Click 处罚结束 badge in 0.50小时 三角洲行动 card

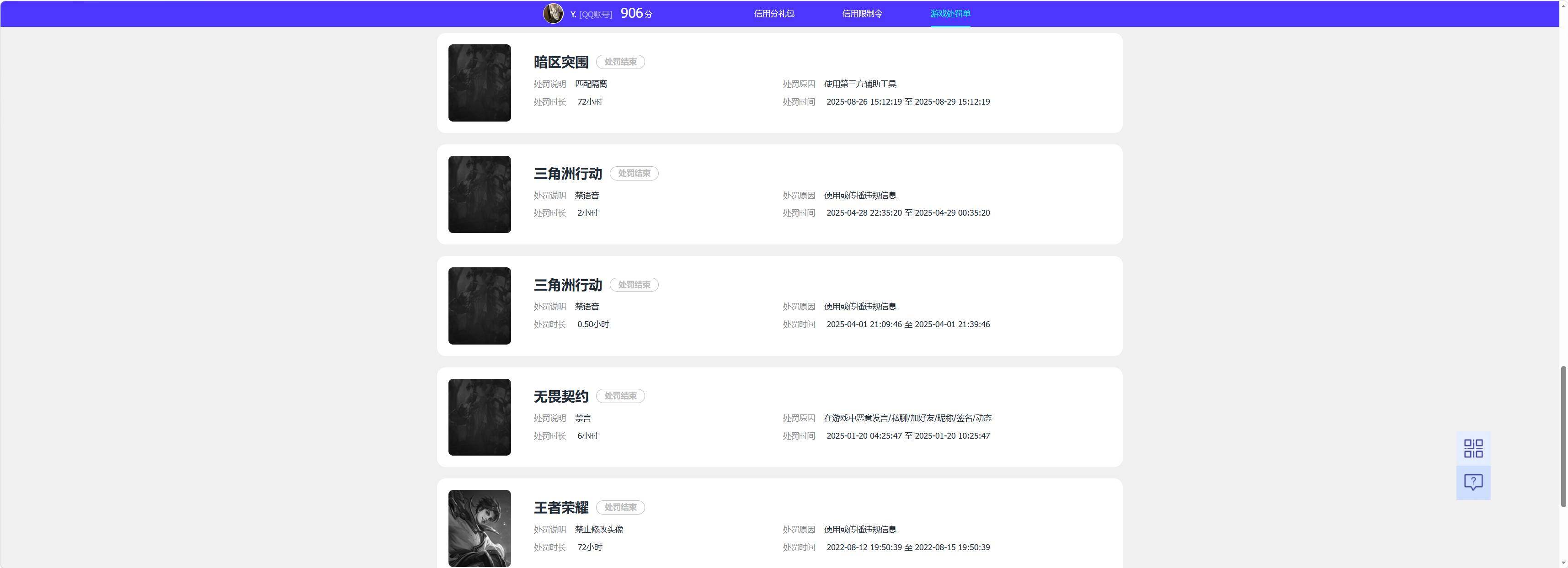(634, 285)
